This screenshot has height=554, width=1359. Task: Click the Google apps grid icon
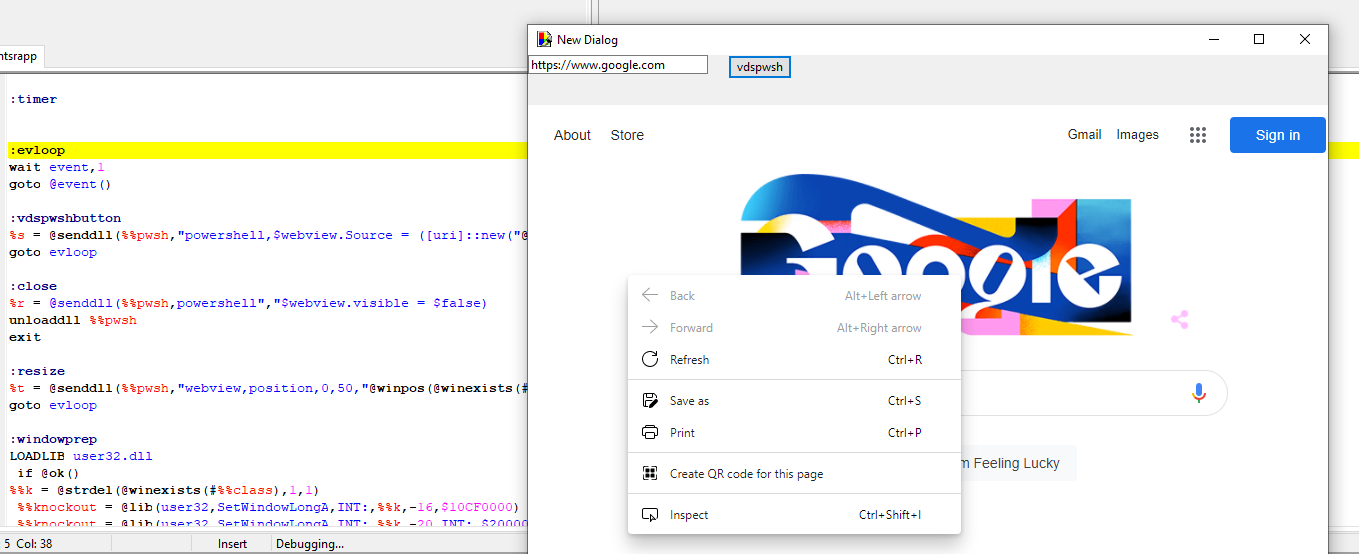tap(1198, 135)
